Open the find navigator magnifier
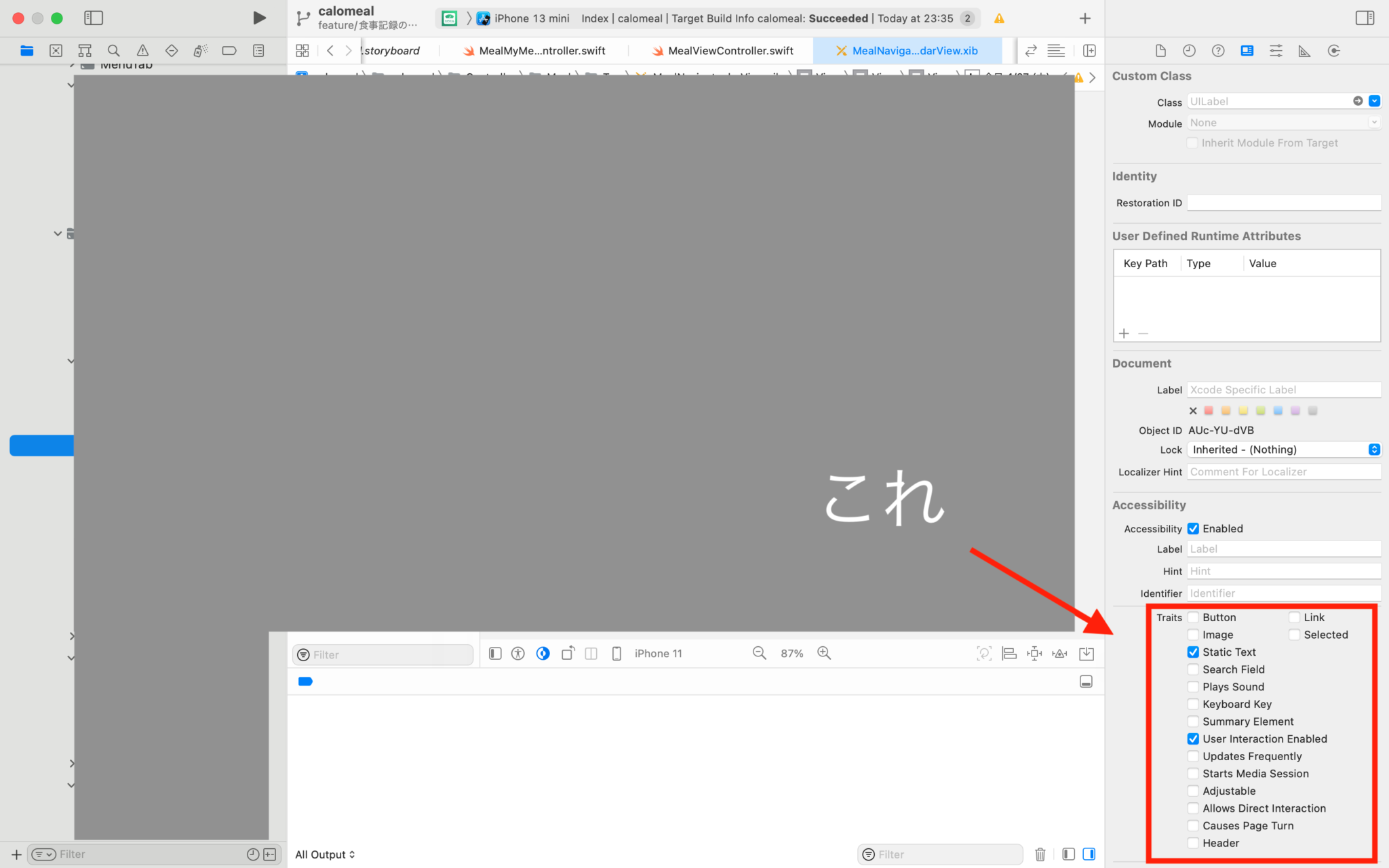The image size is (1389, 868). point(114,50)
